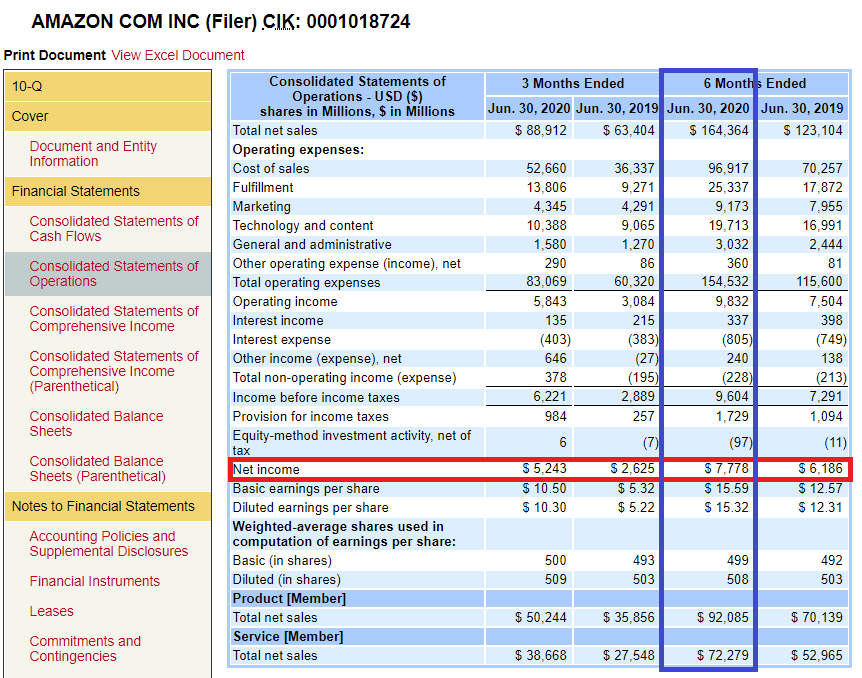862x678 pixels.
Task: Open the Financial Instruments note
Action: tap(95, 581)
